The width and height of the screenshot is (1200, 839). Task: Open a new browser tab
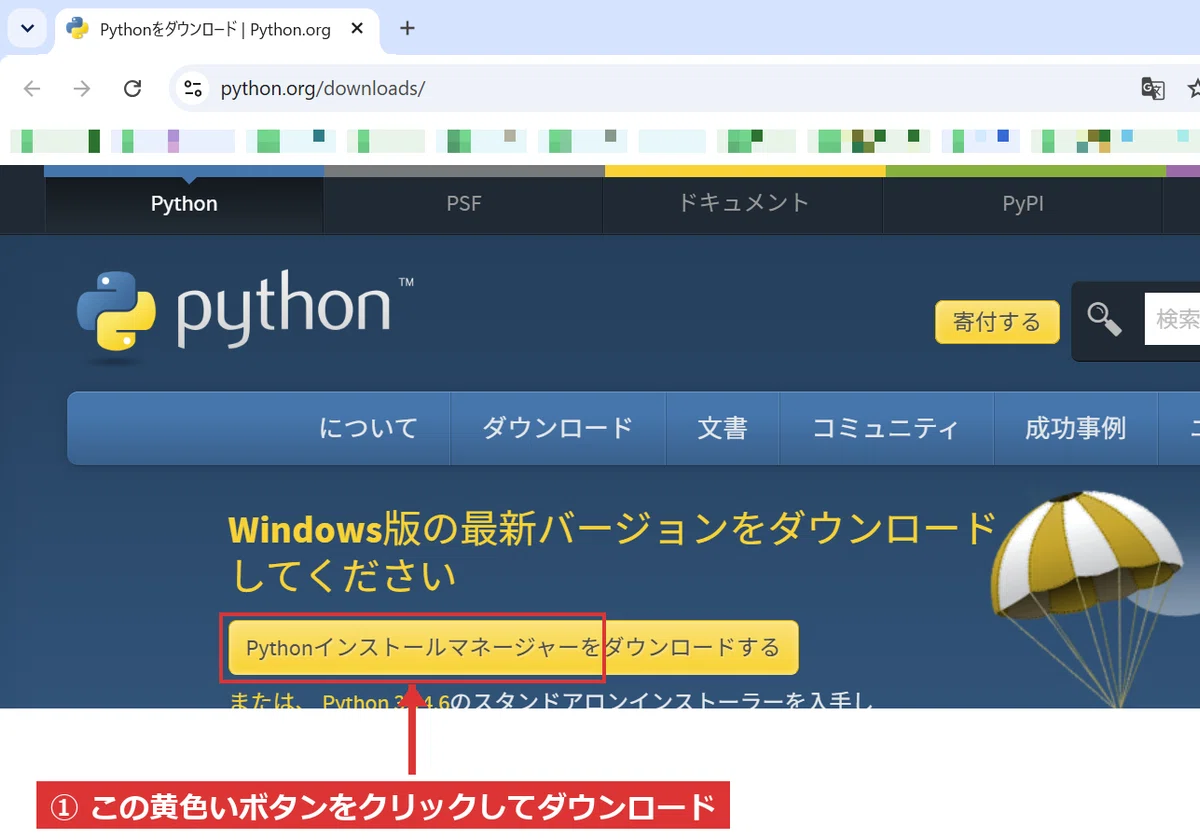tap(407, 28)
